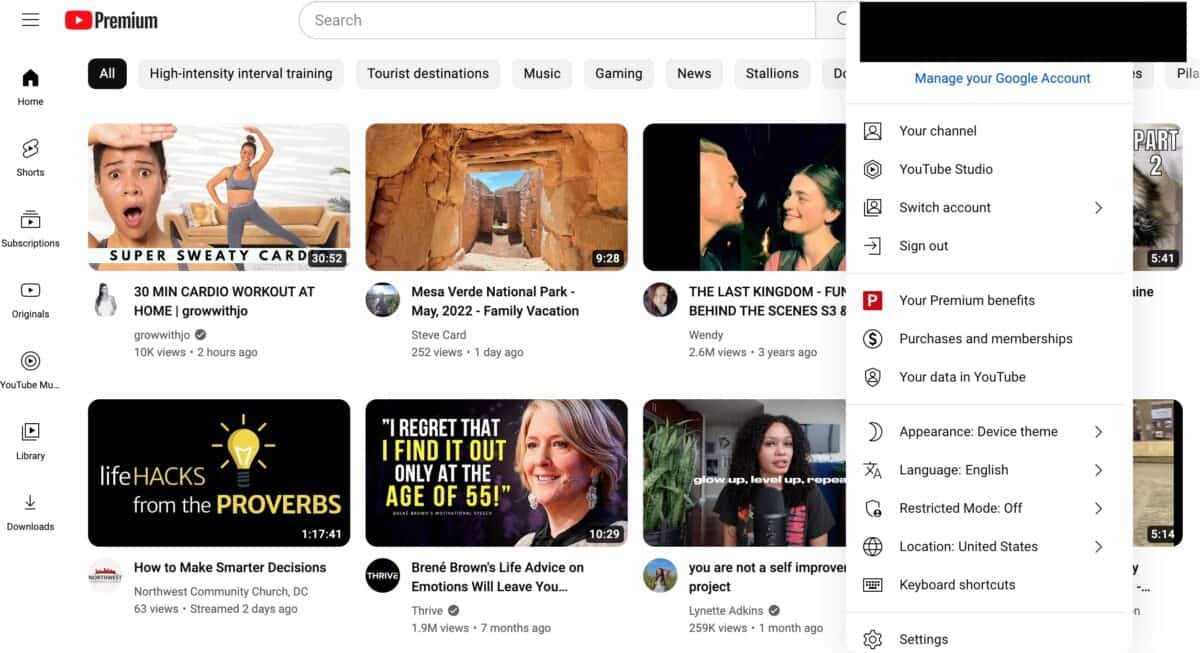Click the Wendy channel name

pyautogui.click(x=706, y=335)
